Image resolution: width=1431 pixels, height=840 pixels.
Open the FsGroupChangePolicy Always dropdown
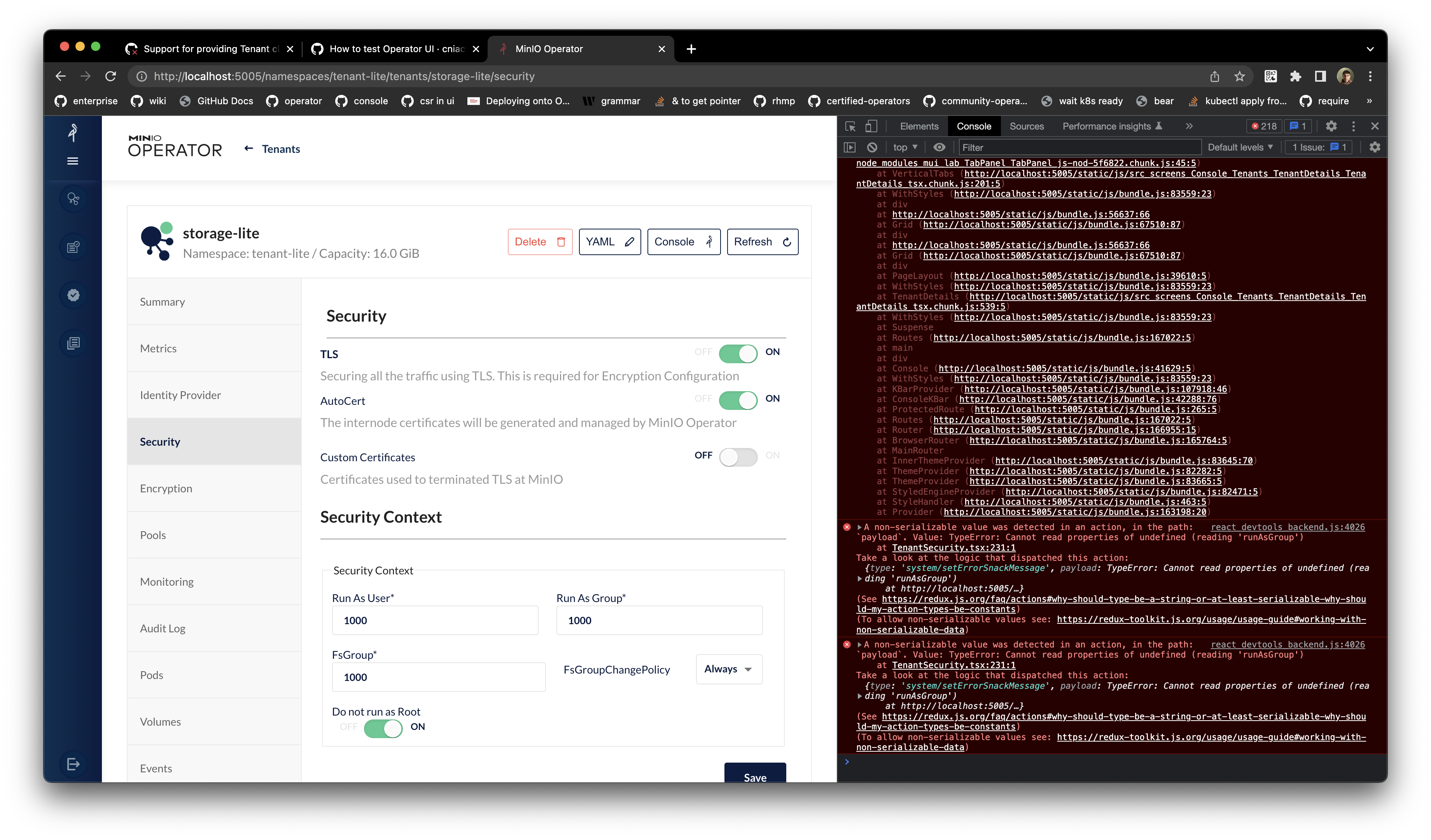729,669
